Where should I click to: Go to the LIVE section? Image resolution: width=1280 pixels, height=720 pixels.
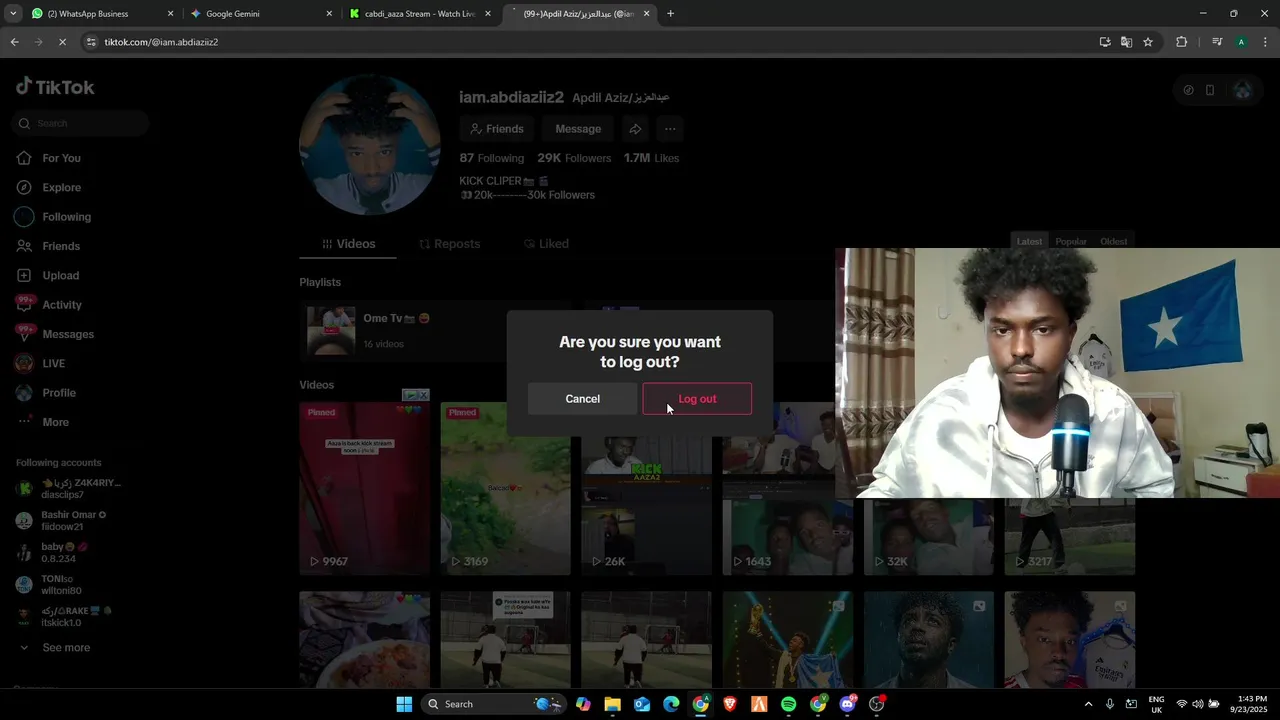tap(53, 363)
